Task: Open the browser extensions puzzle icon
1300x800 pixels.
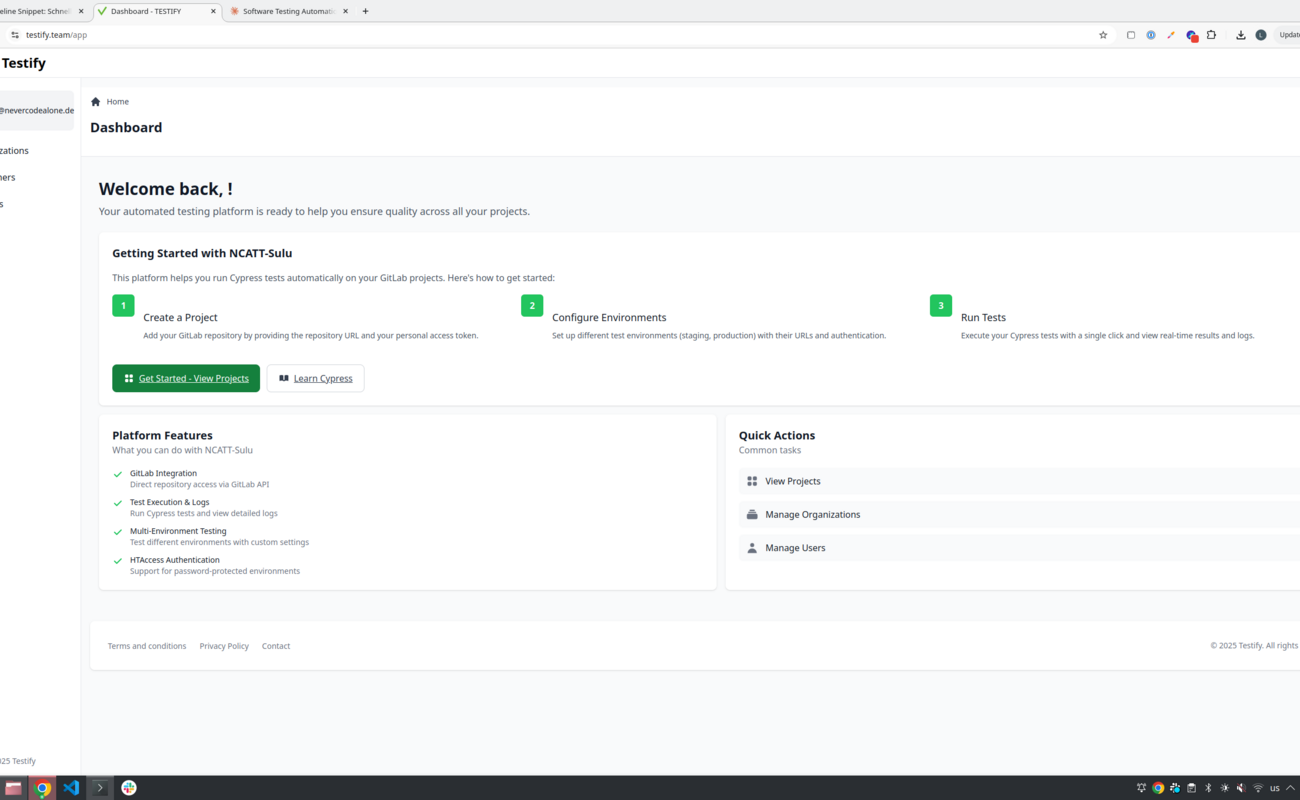Action: [1211, 35]
